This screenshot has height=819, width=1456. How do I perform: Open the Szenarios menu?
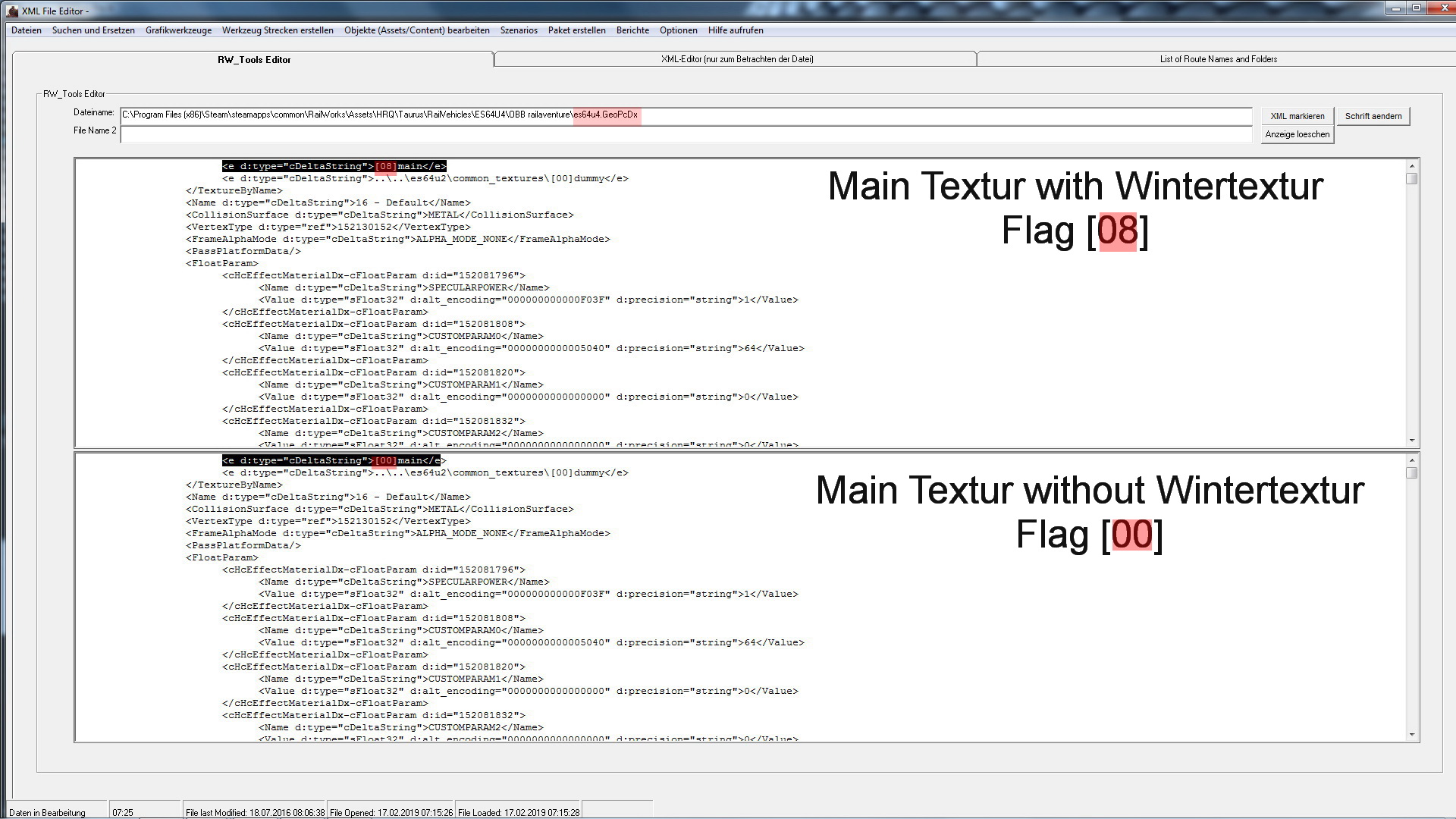519,30
